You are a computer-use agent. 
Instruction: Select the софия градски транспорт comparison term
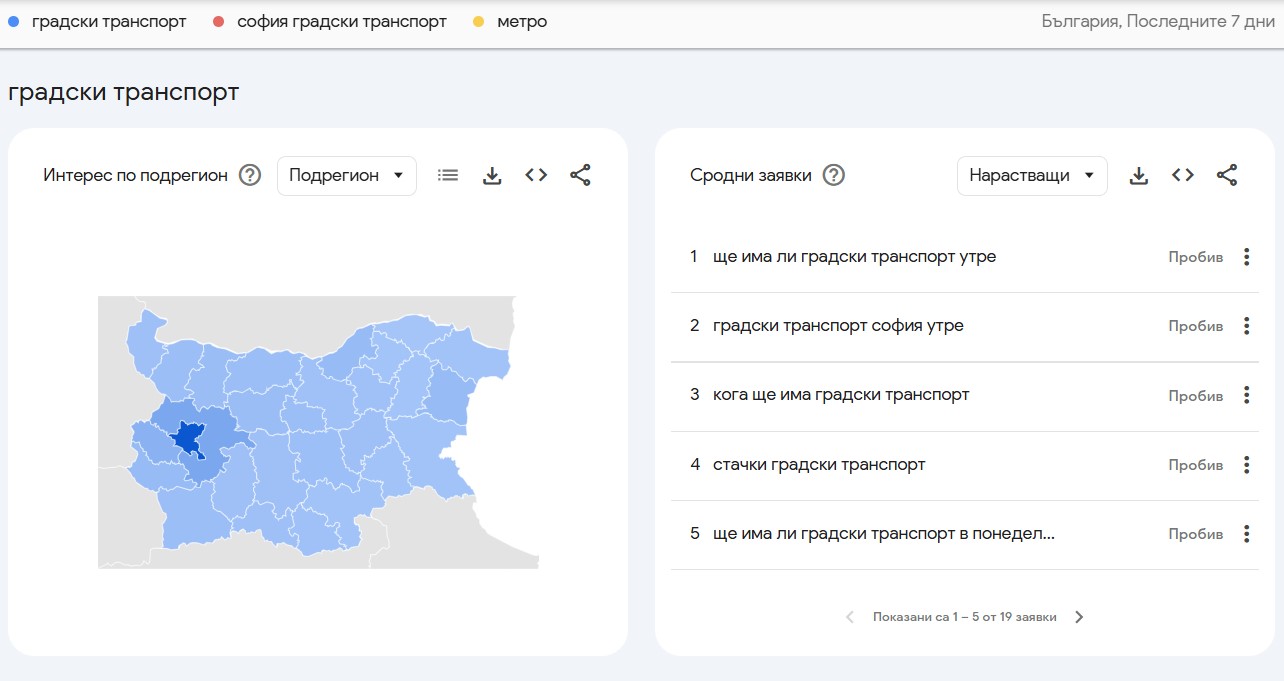point(340,20)
